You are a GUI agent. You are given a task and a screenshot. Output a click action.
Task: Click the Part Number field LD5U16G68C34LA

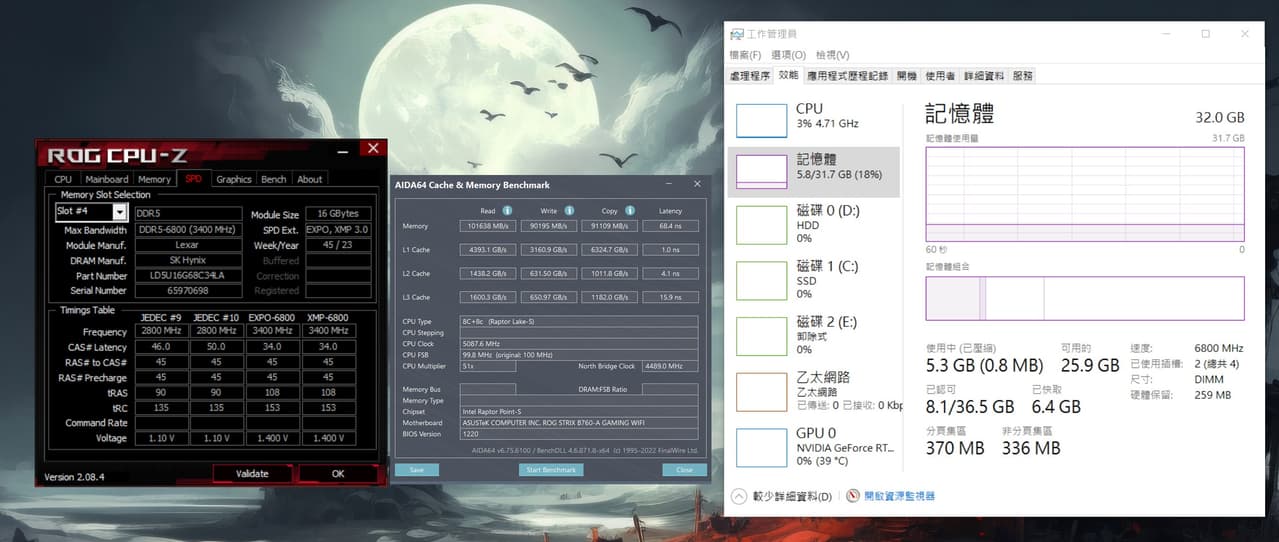point(188,275)
